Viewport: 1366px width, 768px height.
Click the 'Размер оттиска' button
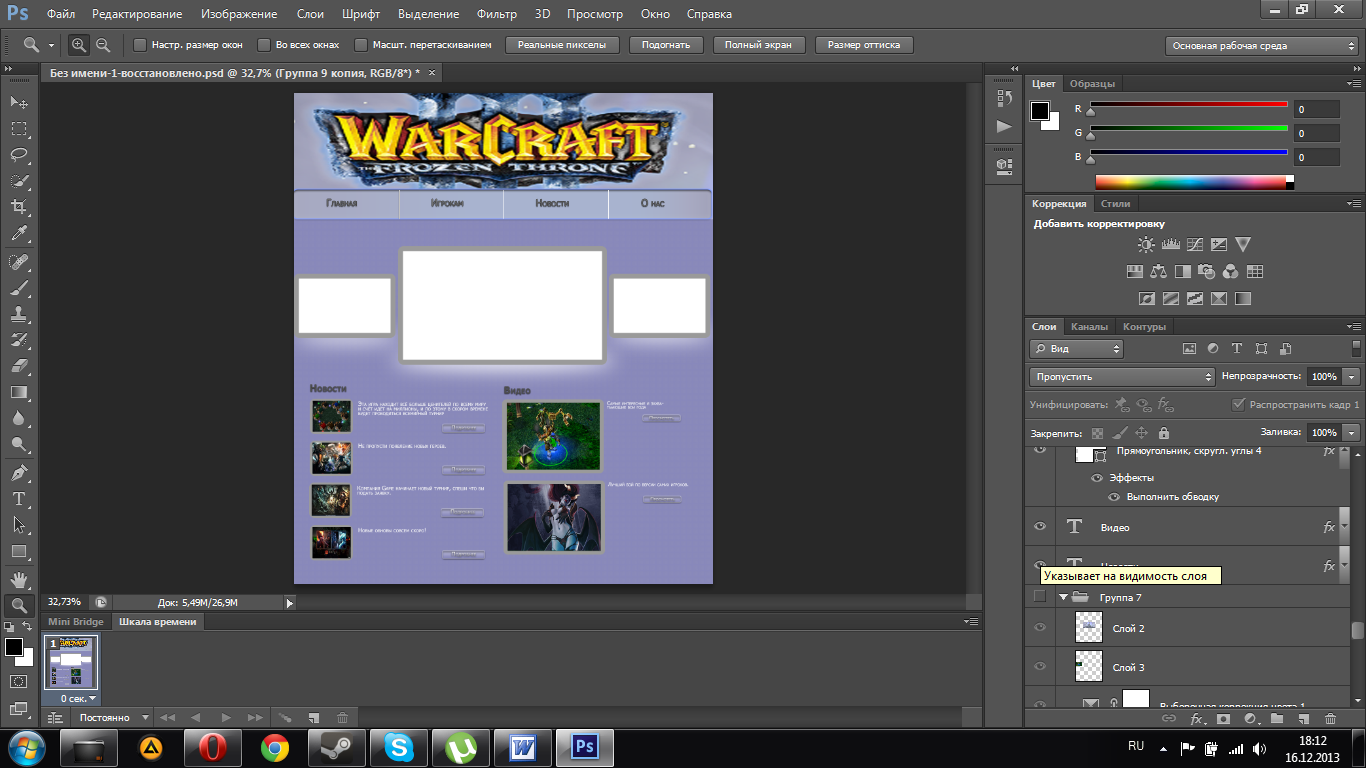pos(864,45)
